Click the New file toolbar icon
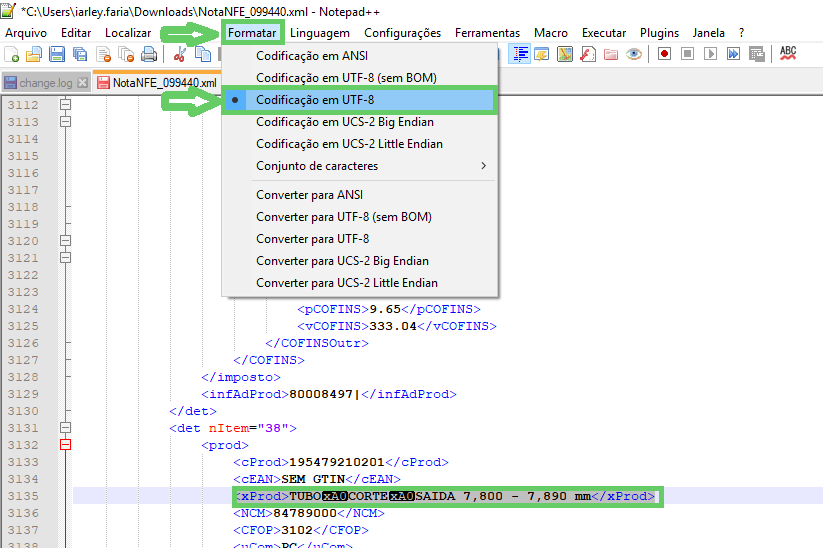The height and width of the screenshot is (548, 823). click(12, 54)
